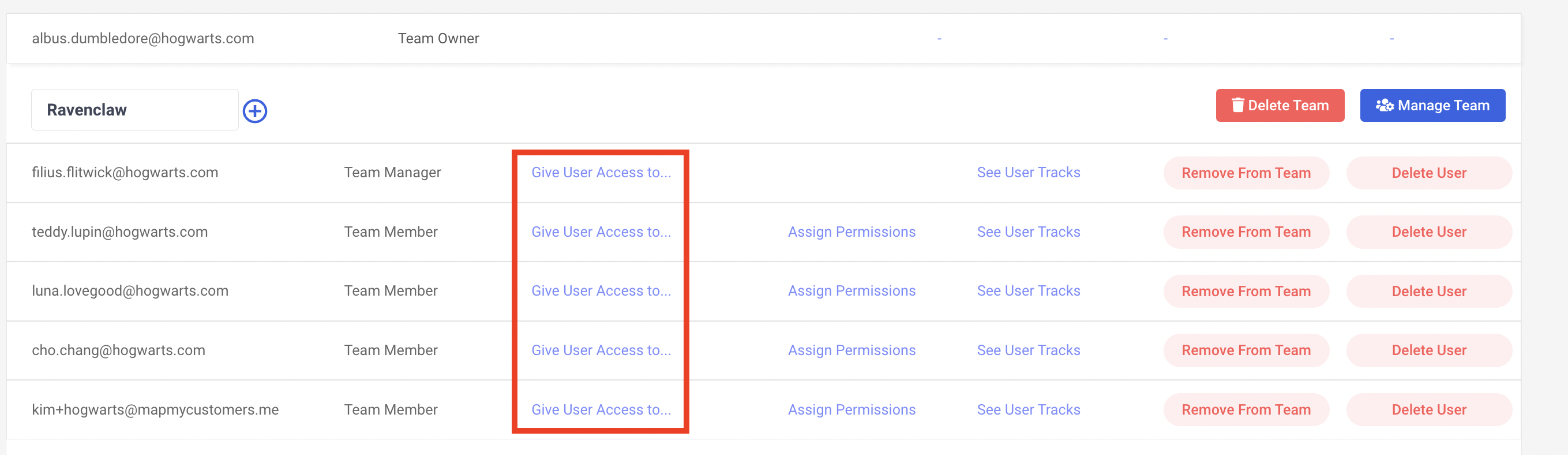Screen dimensions: 1568x455
Task: Select the Team Manager role text
Action: [x=393, y=173]
